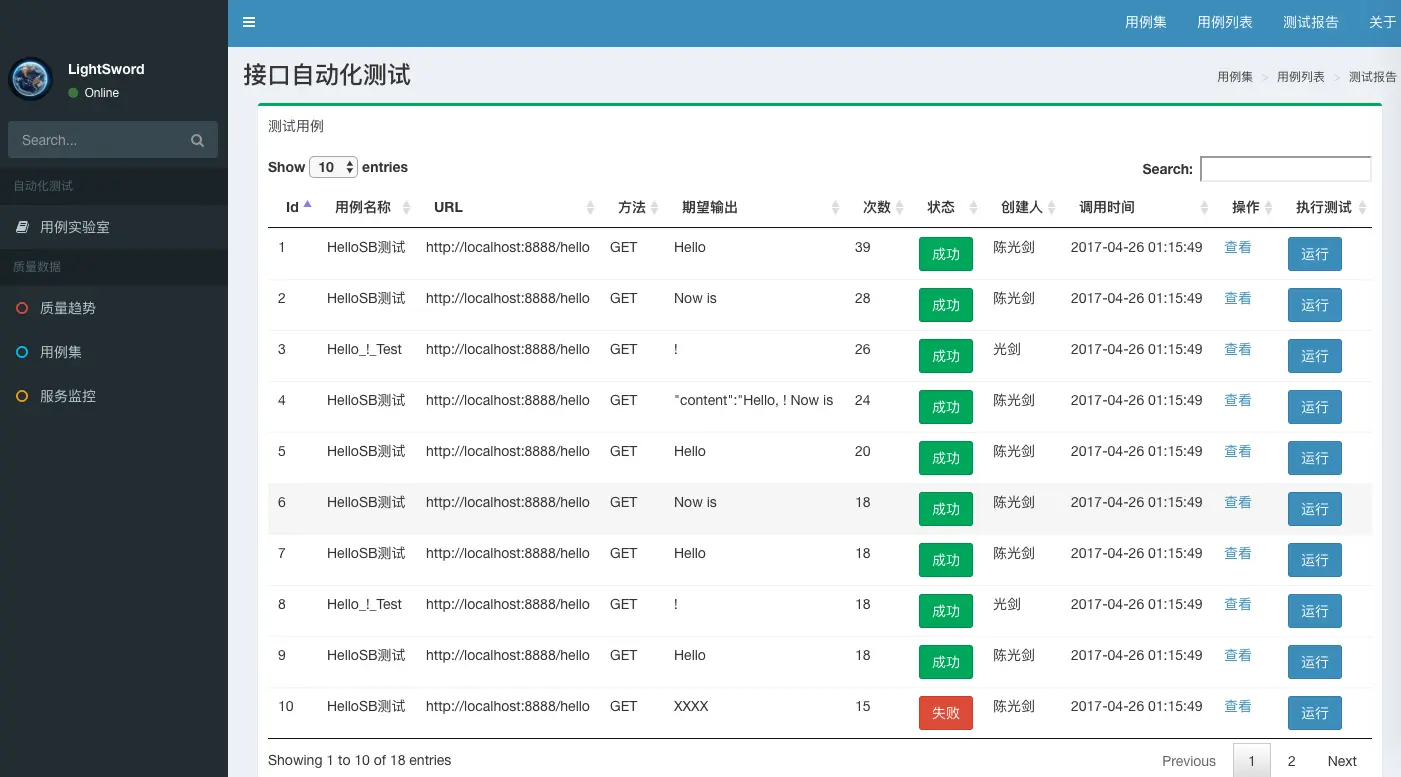The width and height of the screenshot is (1401, 777).
Task: Click 运行 button for row 2
Action: click(1315, 305)
